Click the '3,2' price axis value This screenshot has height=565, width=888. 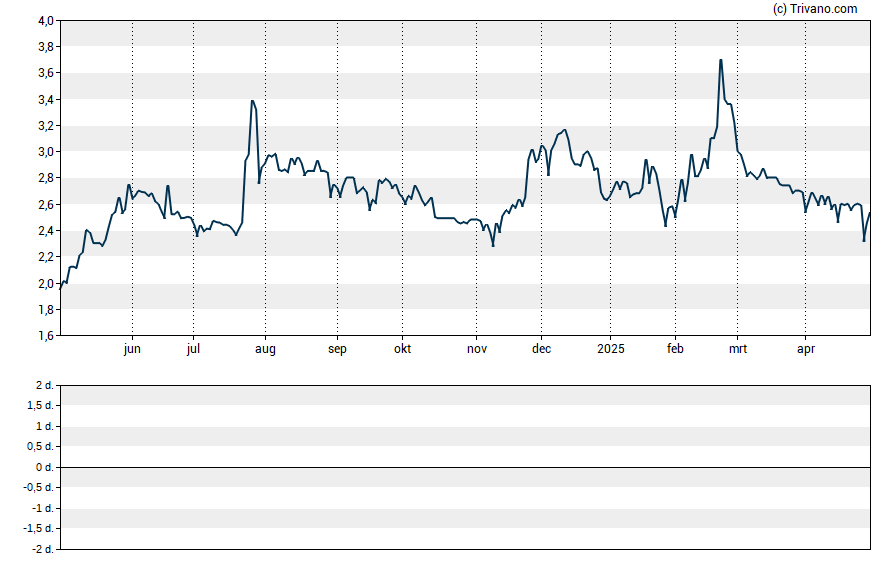click(x=46, y=126)
